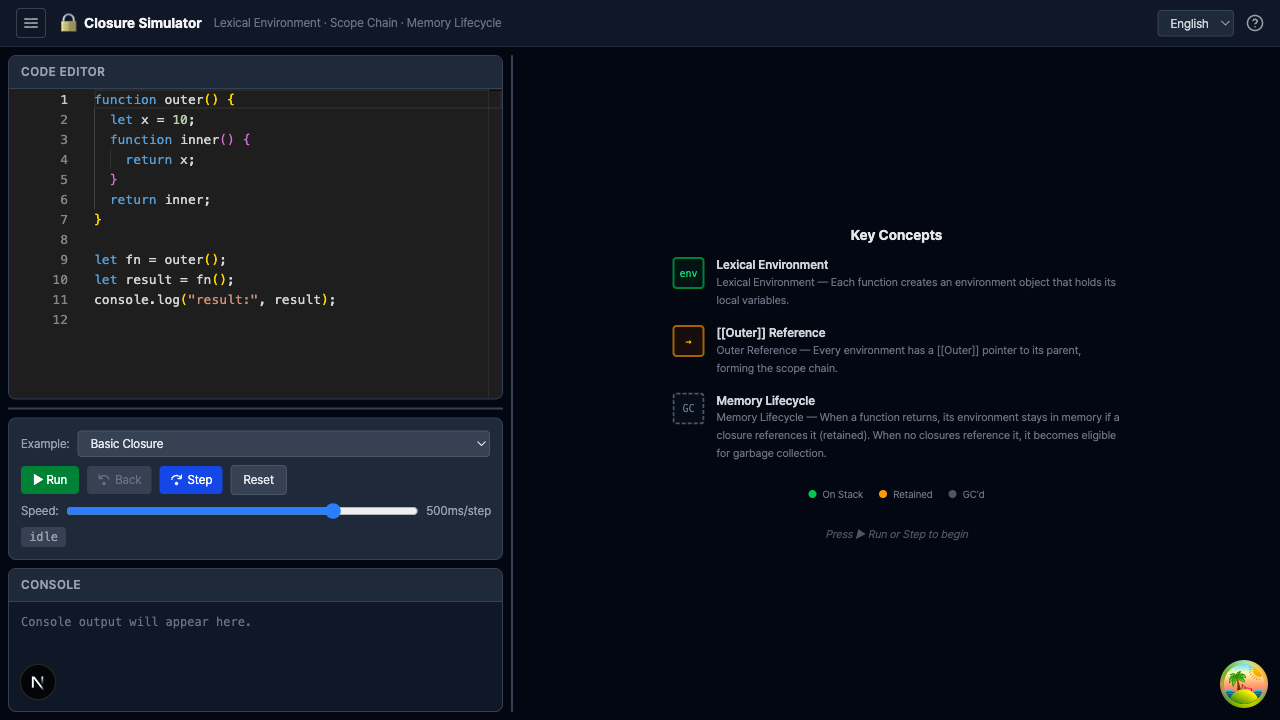
Task: Click line 9 in the code editor
Action: 160,260
